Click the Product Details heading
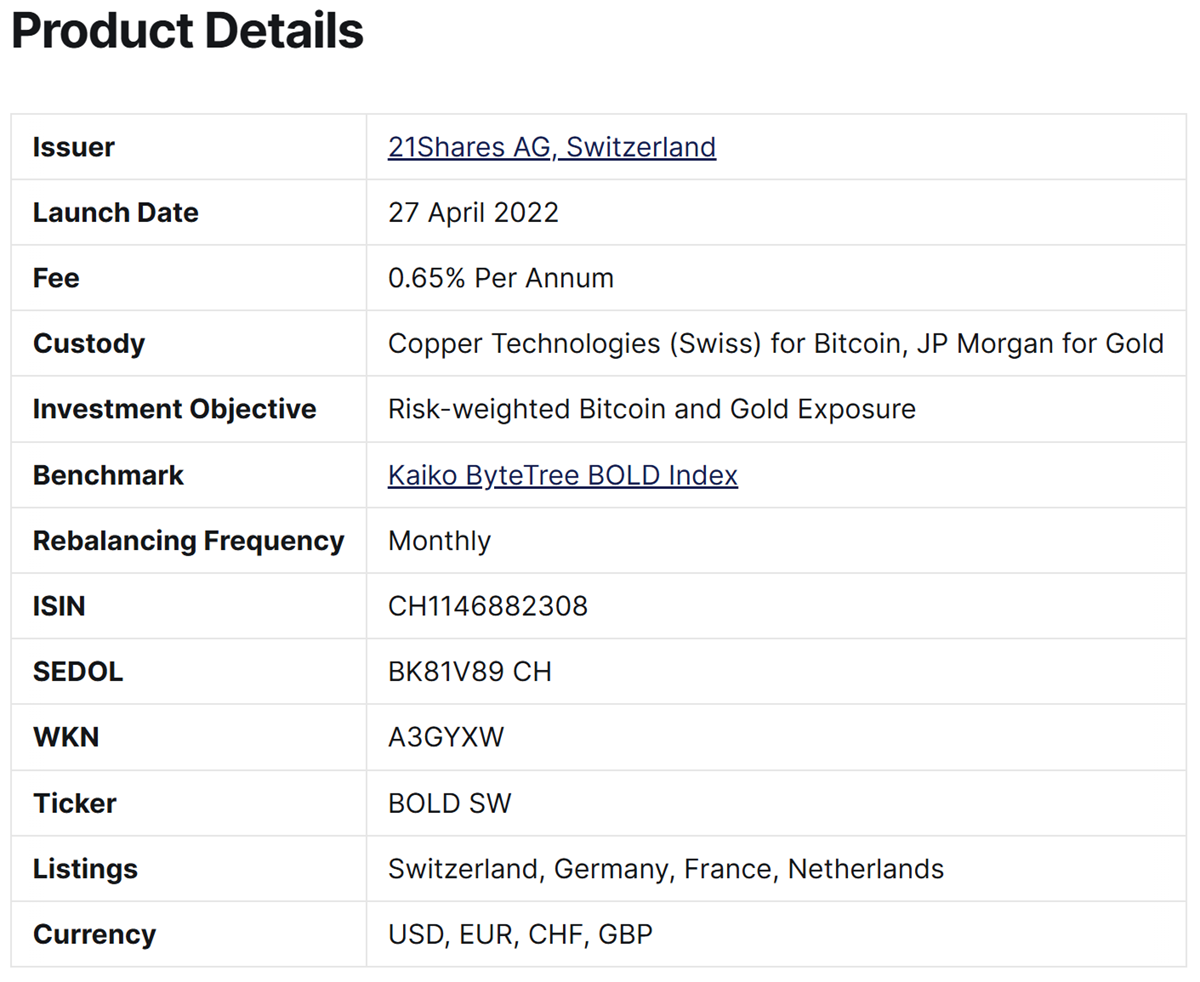 point(187,31)
